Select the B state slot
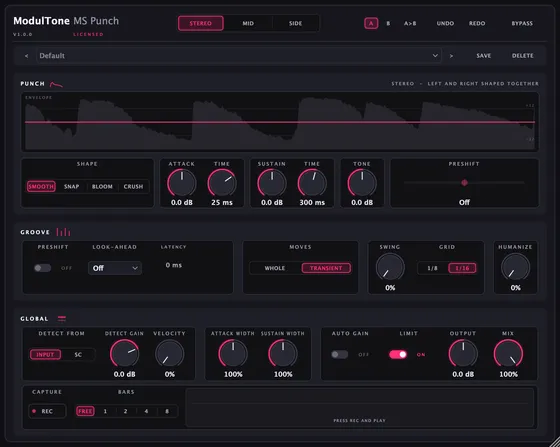The height and width of the screenshot is (447, 560). (x=388, y=23)
